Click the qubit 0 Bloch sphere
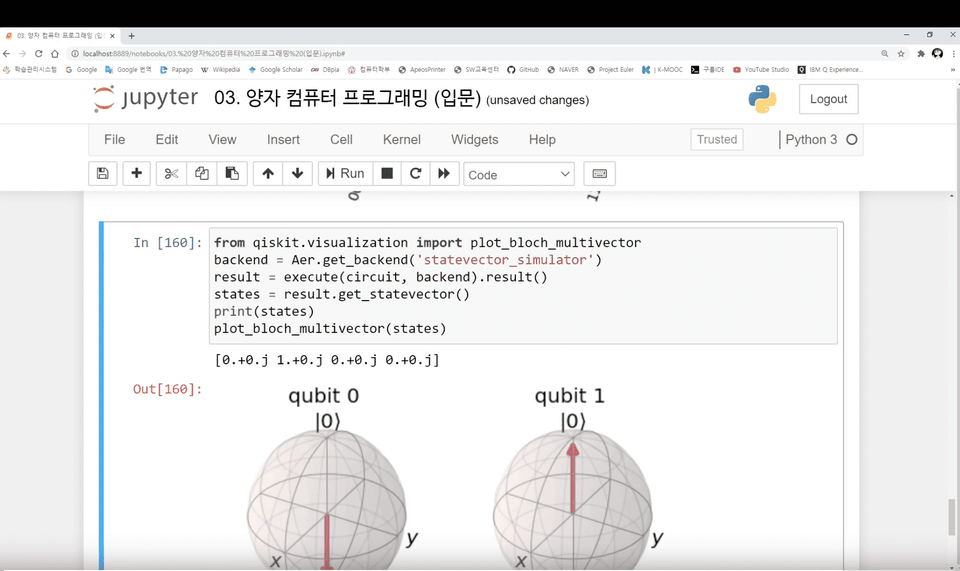This screenshot has width=960, height=571. coord(326,501)
